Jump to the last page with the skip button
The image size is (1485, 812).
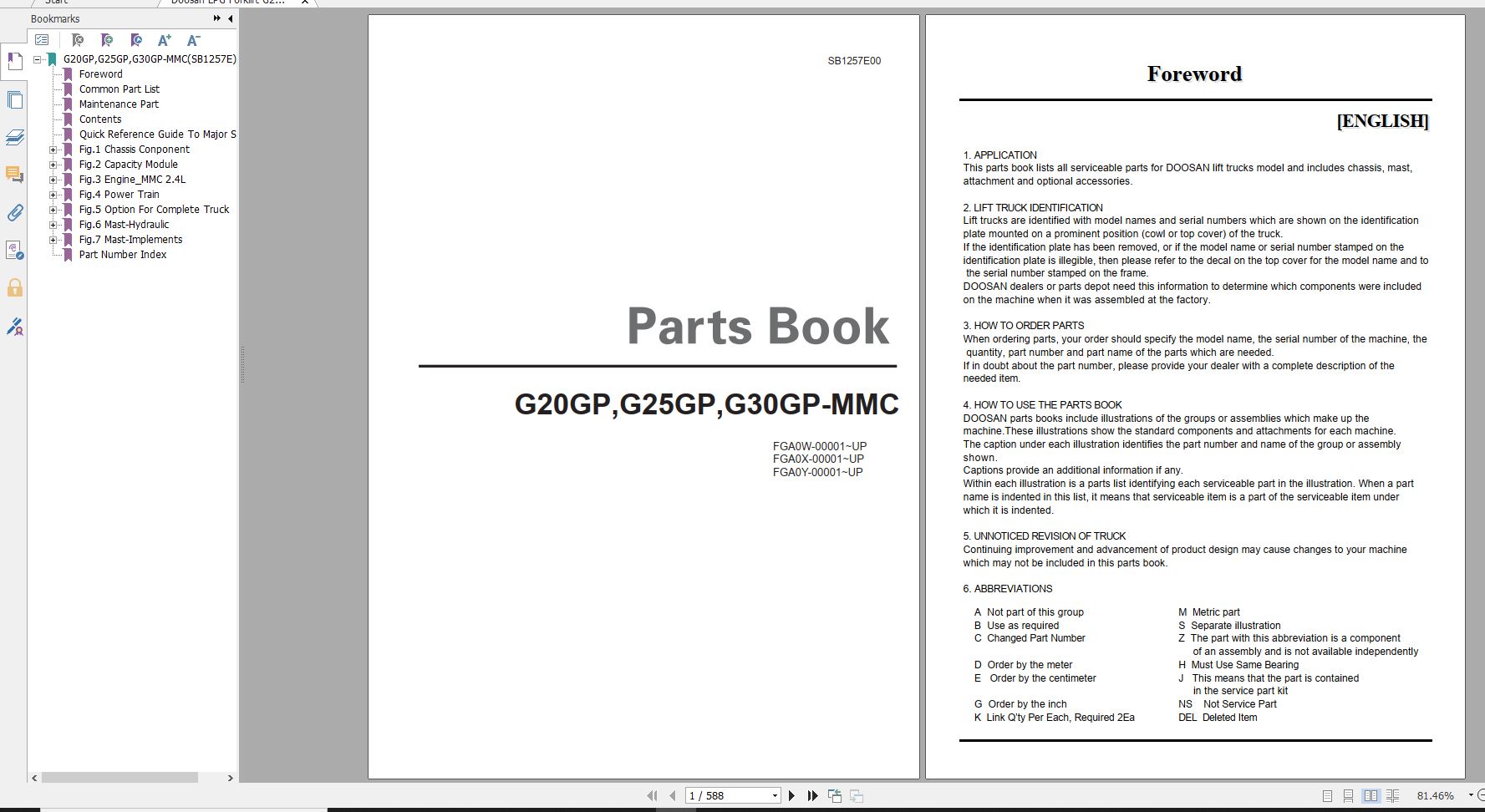(x=812, y=794)
